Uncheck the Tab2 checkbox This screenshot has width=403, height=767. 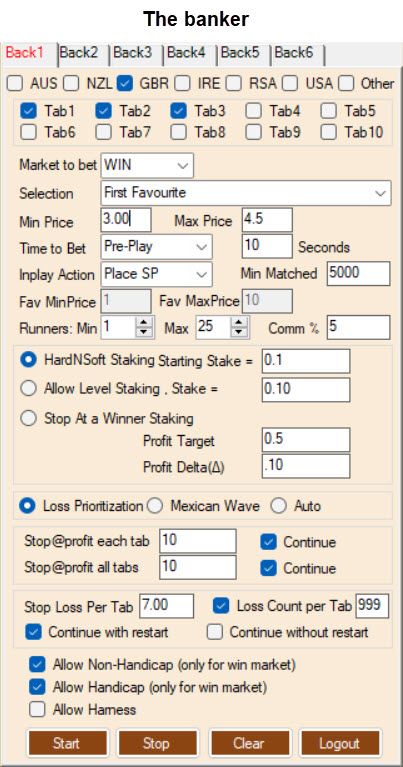pos(104,112)
